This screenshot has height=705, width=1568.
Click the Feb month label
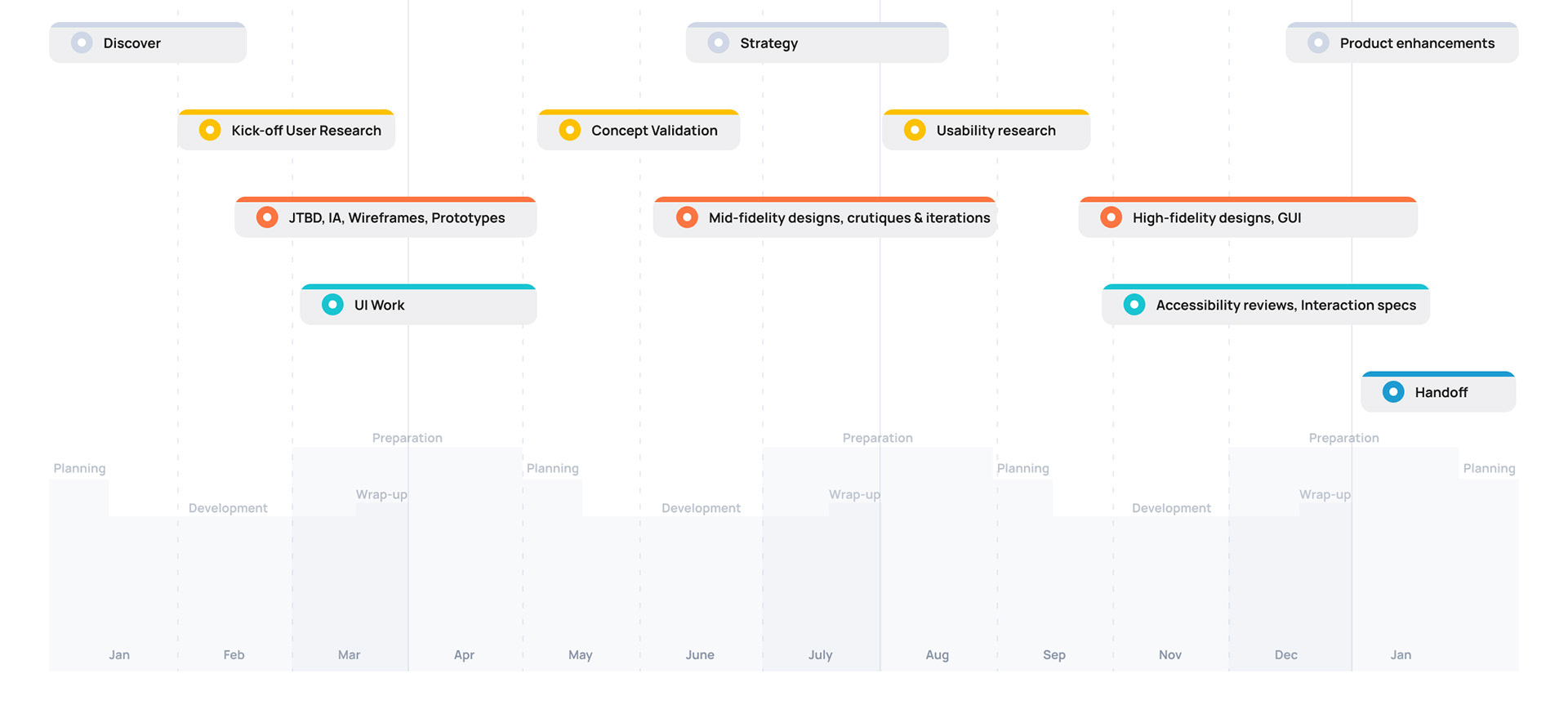pos(234,655)
